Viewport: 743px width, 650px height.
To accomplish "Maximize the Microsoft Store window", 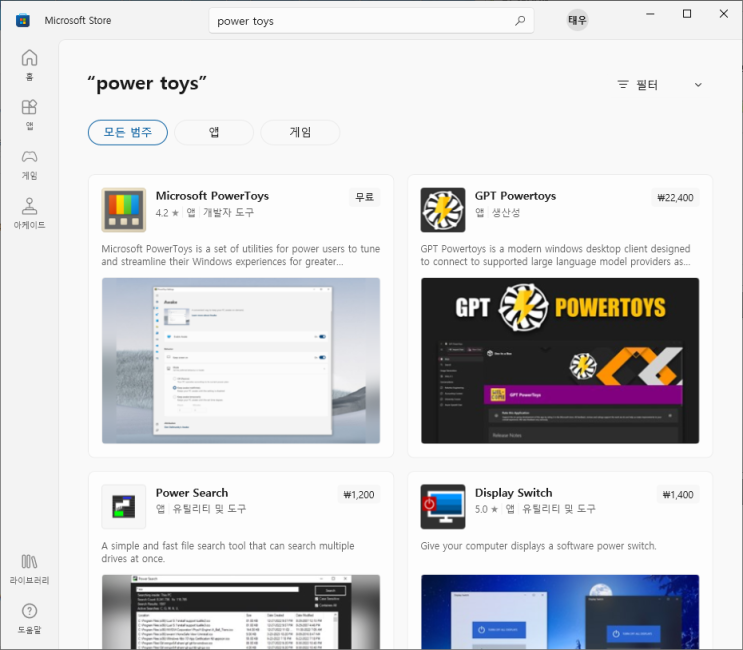I will pyautogui.click(x=687, y=14).
